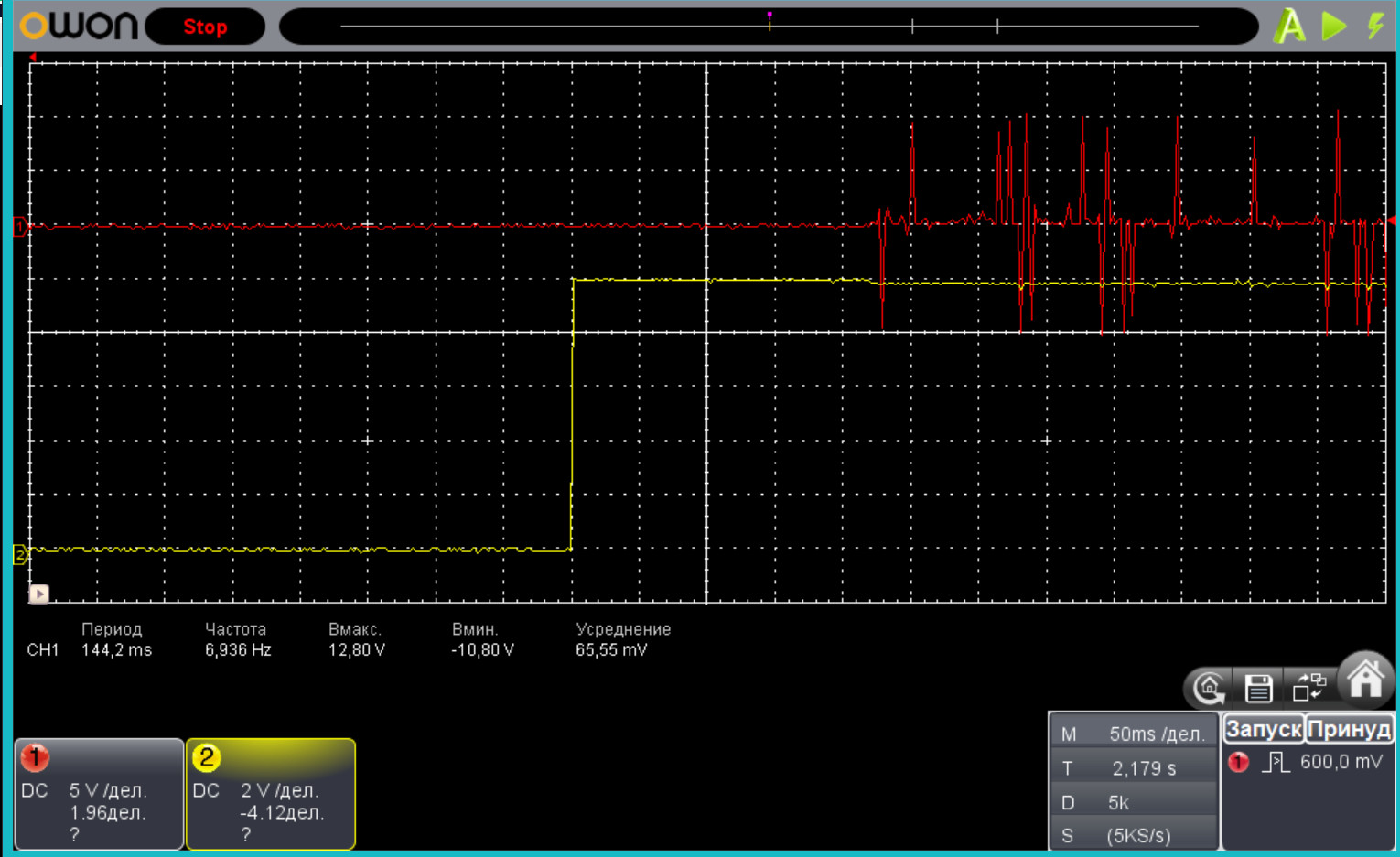Screen dimensions: 1400x857
Task: Click the lightning bolt single trigger icon
Action: pyautogui.click(x=1374, y=26)
